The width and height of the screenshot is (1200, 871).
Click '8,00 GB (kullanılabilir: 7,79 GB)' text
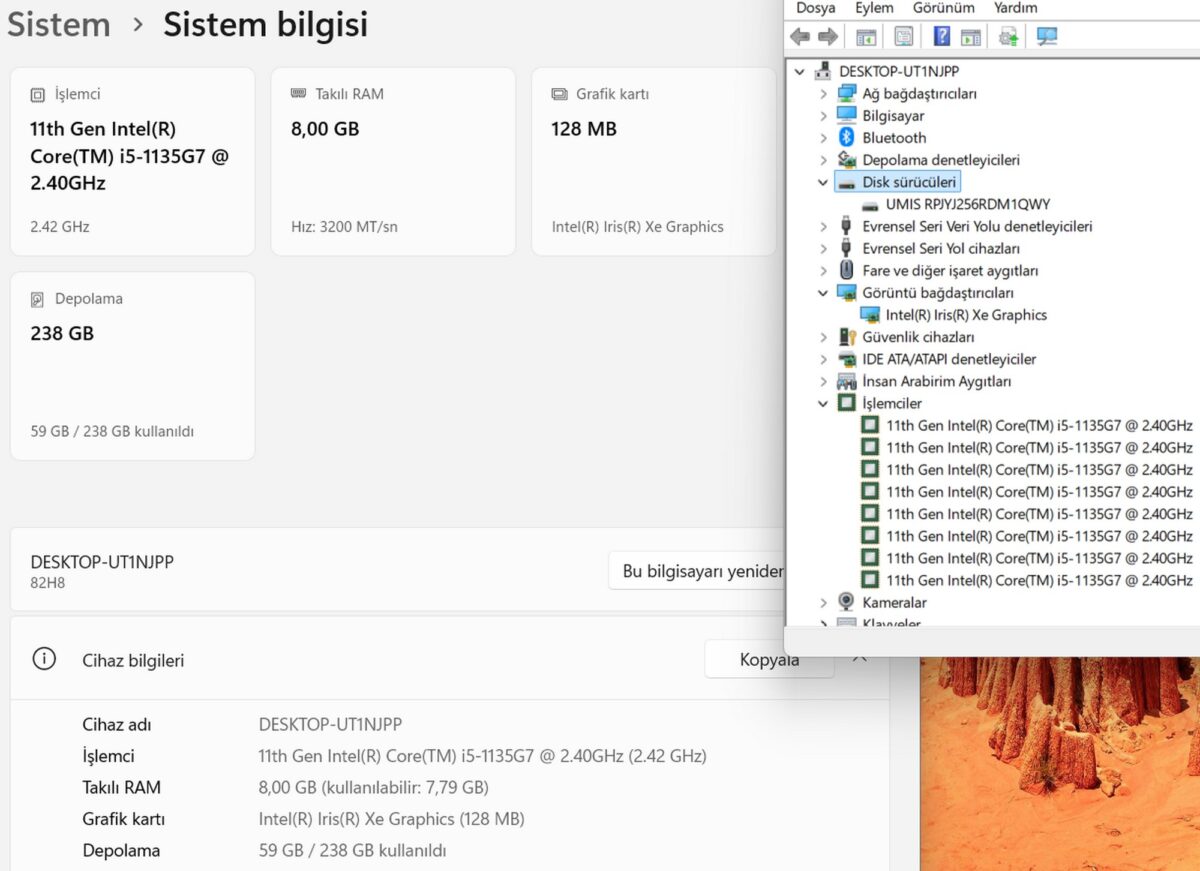point(373,787)
